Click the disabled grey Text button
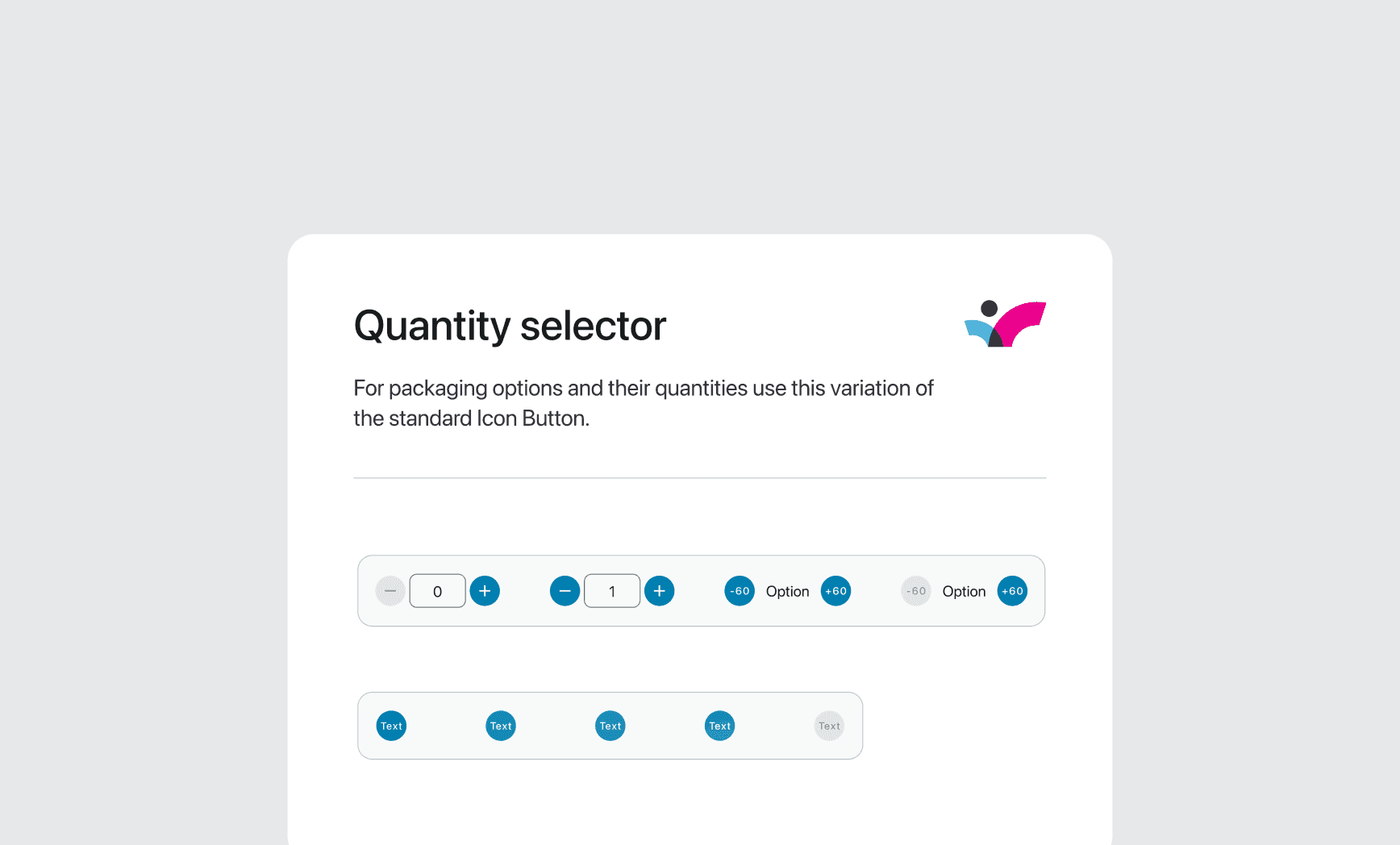Screen dimensions: 1400x845 tap(829, 726)
